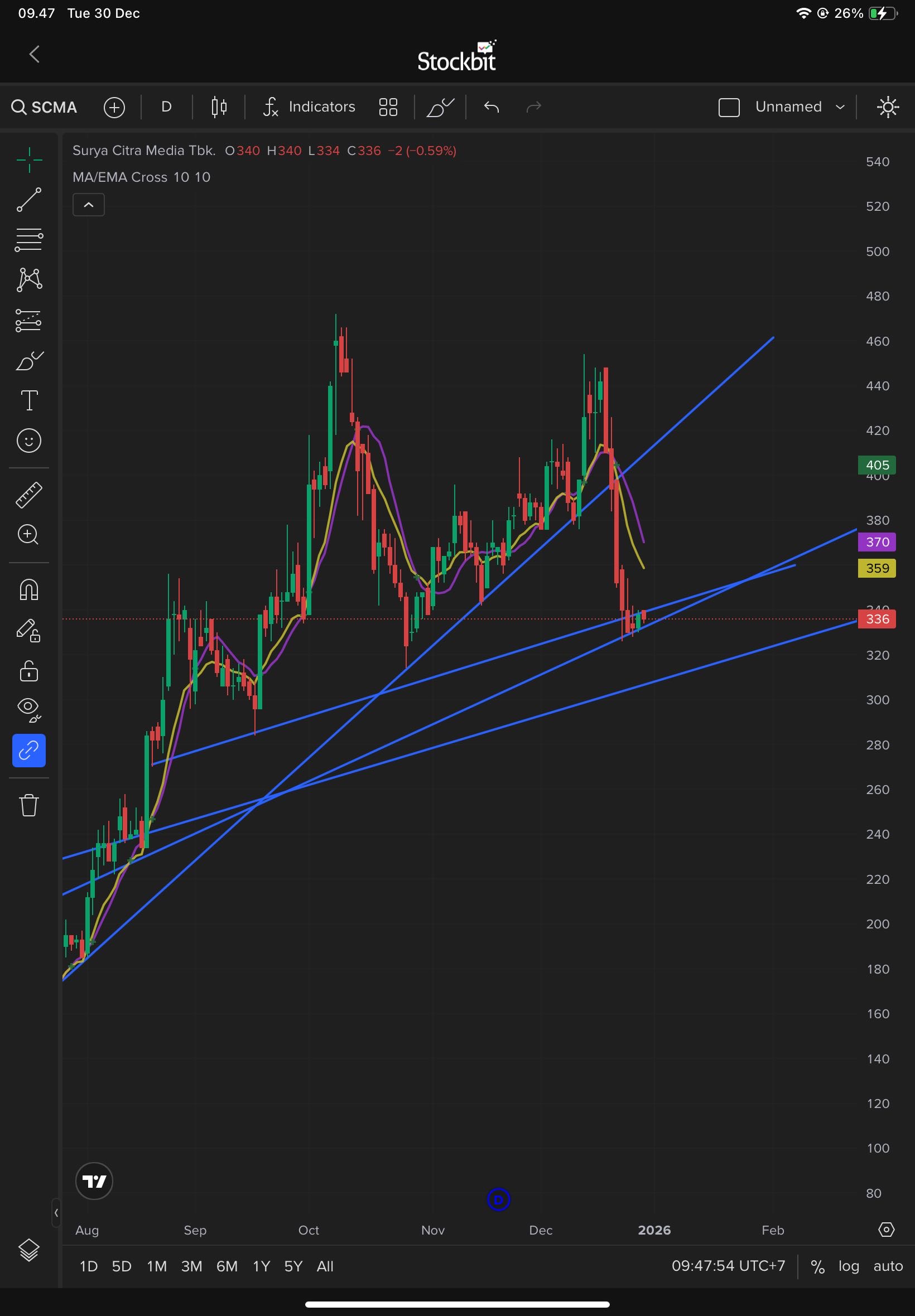Select the 6M time range
The image size is (915, 1316).
pyautogui.click(x=227, y=1266)
